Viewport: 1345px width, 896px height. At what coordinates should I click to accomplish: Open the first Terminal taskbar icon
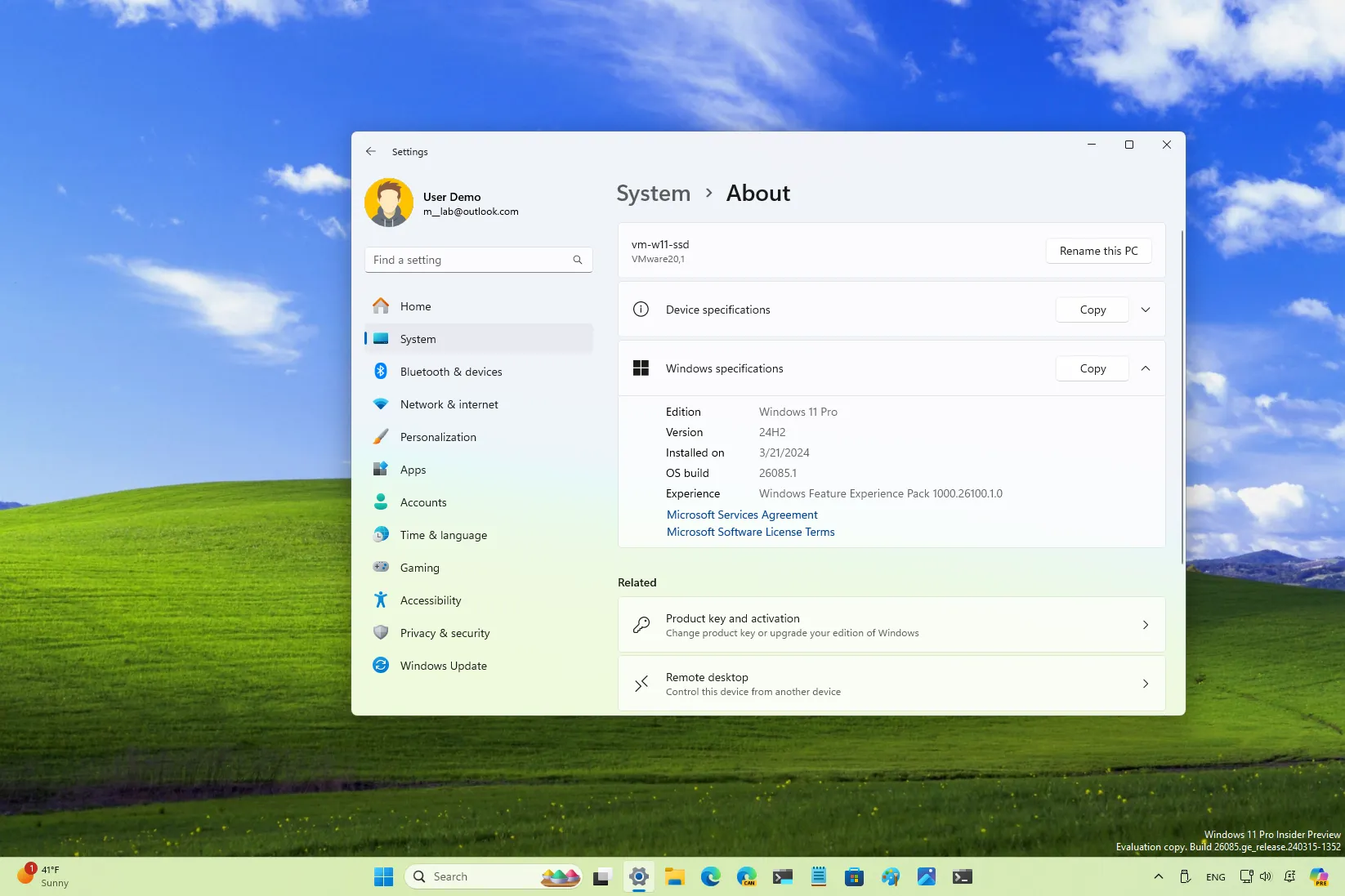(x=782, y=876)
